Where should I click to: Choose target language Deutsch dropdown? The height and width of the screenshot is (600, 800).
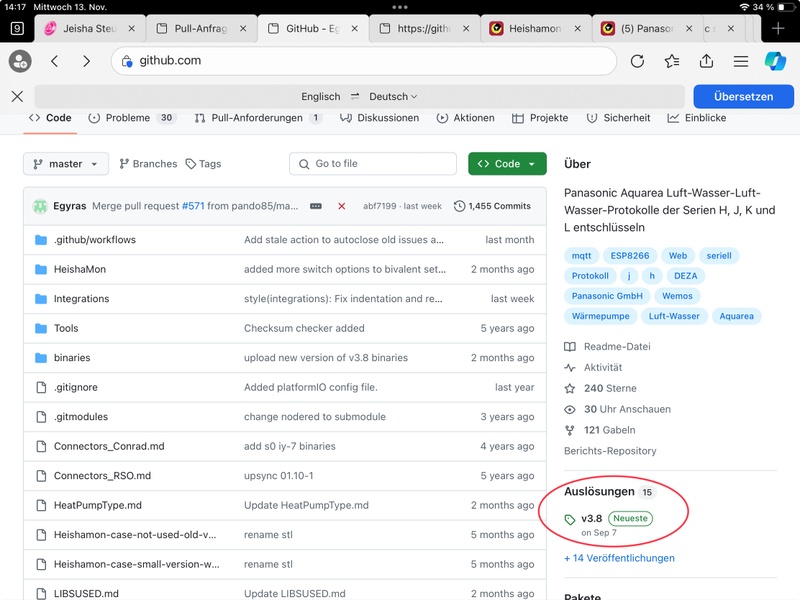(x=393, y=96)
